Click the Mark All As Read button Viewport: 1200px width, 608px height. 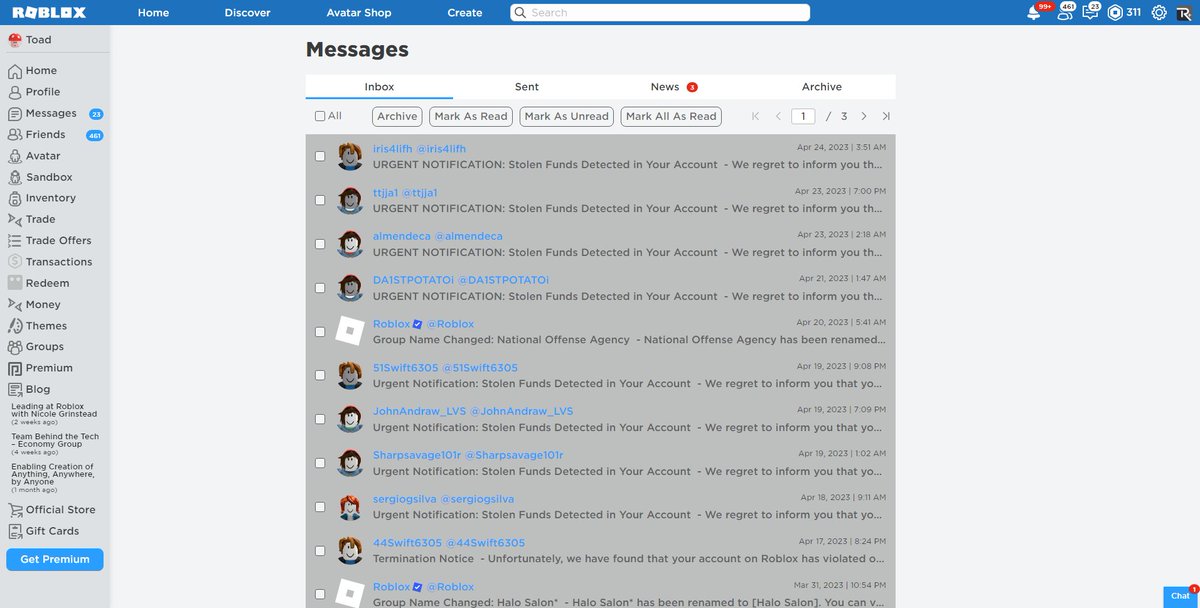click(x=671, y=116)
